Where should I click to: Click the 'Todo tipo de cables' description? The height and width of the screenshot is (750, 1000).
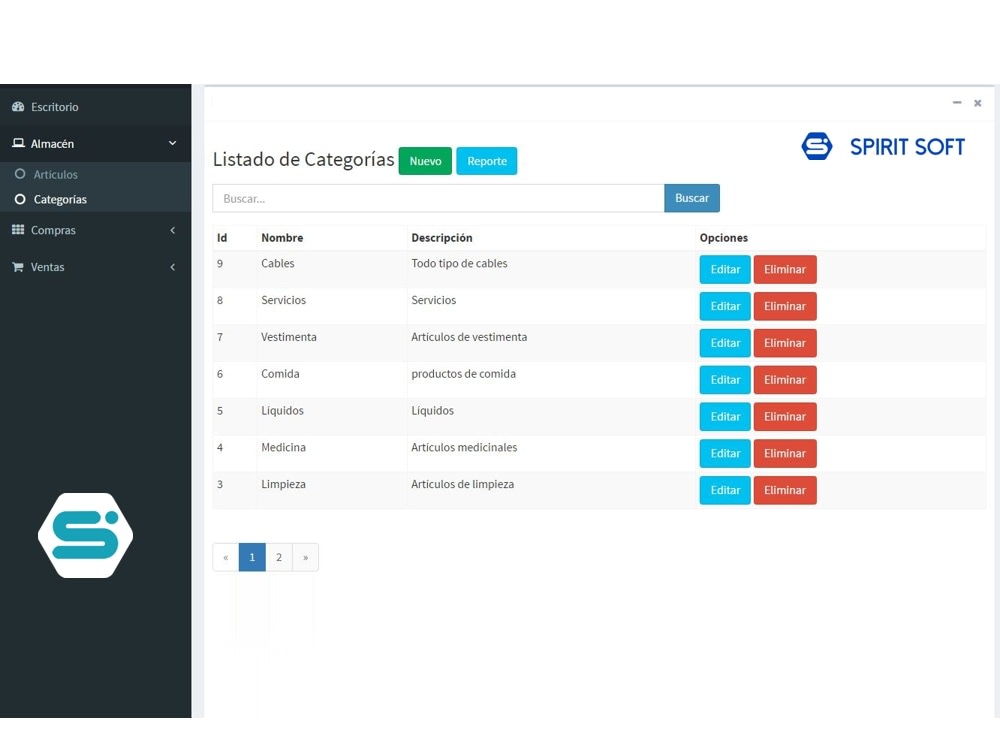(459, 263)
